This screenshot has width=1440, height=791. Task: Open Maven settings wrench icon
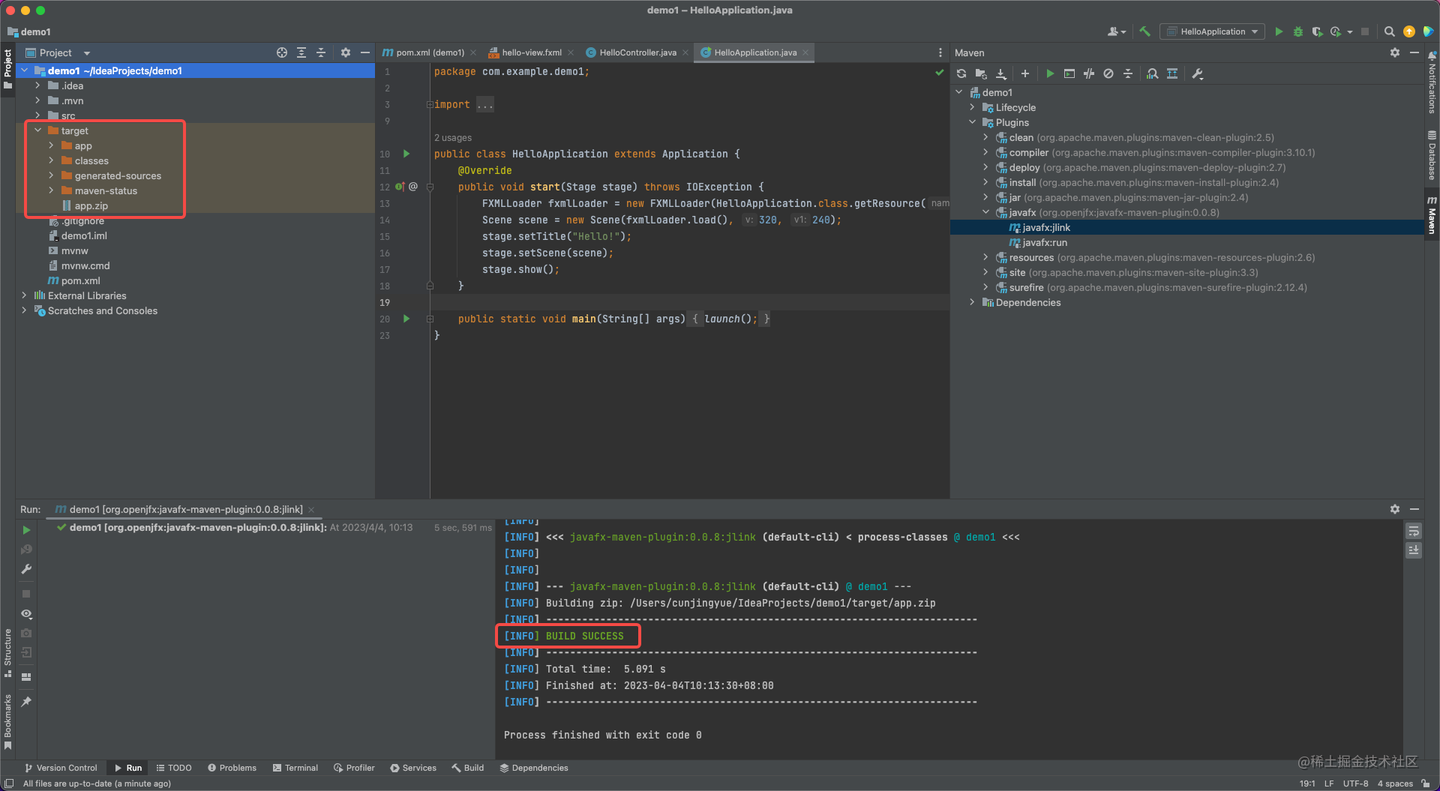pyautogui.click(x=1196, y=73)
